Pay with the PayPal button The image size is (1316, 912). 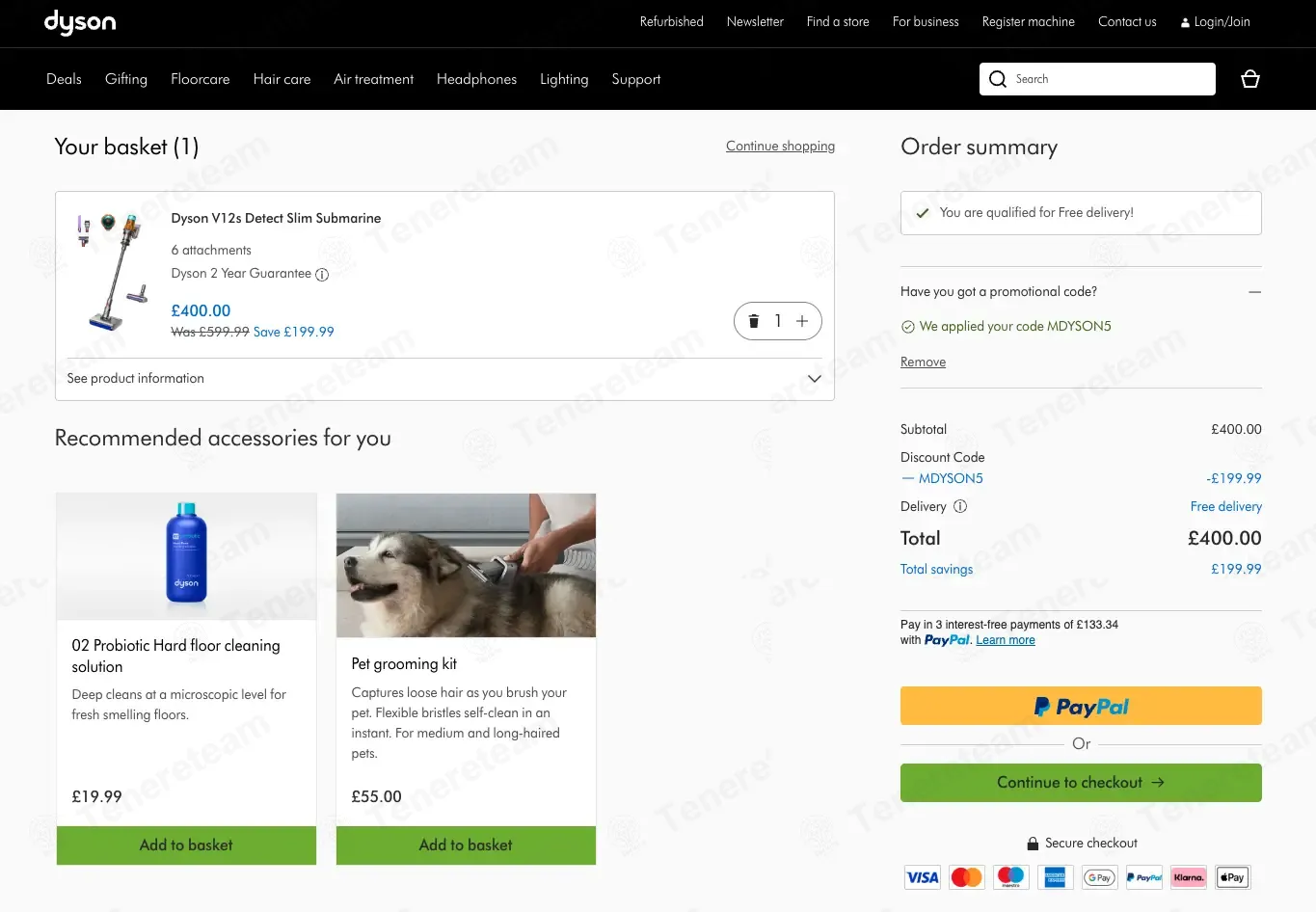[x=1080, y=706]
